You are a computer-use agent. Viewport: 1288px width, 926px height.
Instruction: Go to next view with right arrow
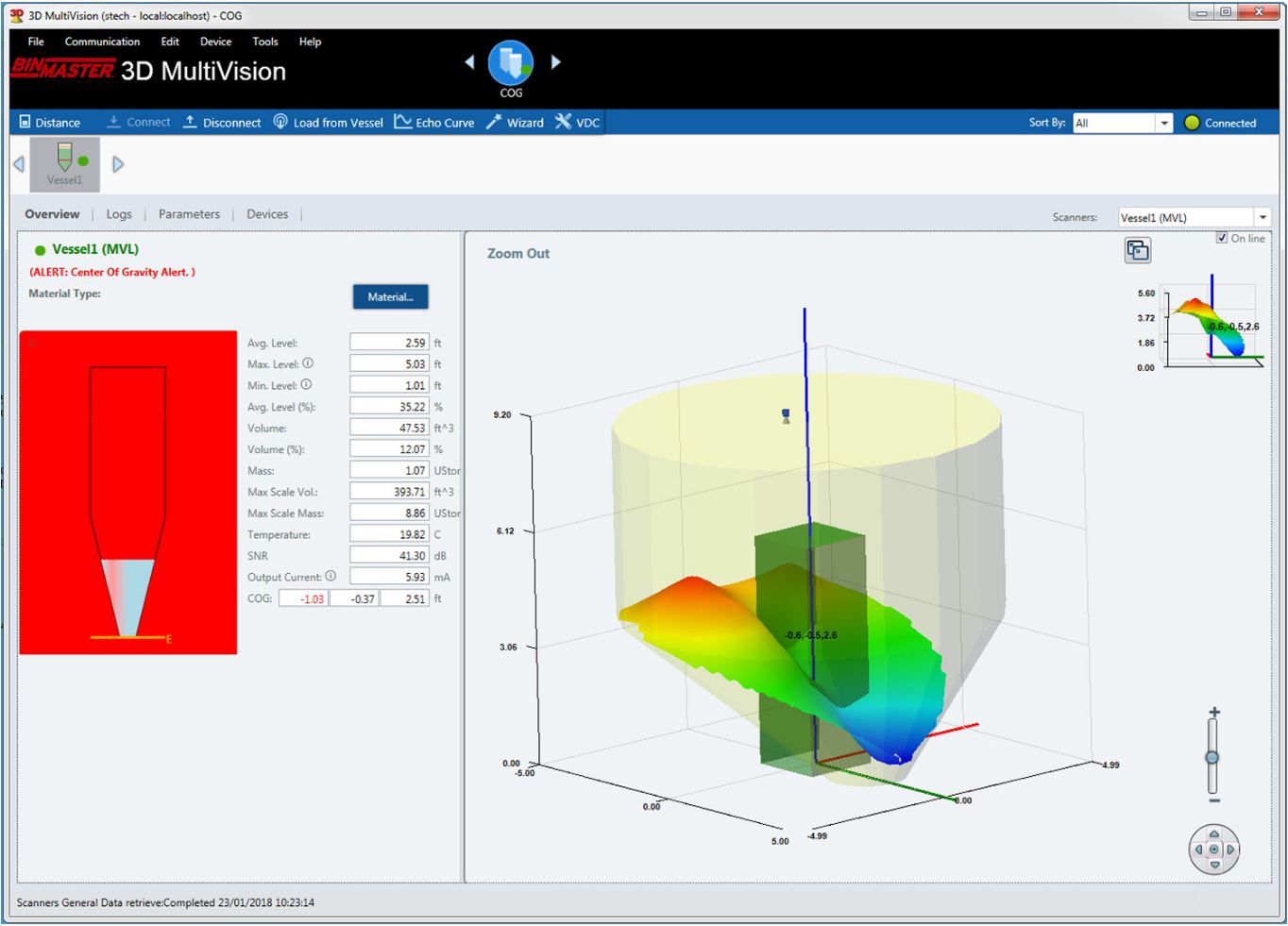[x=556, y=62]
